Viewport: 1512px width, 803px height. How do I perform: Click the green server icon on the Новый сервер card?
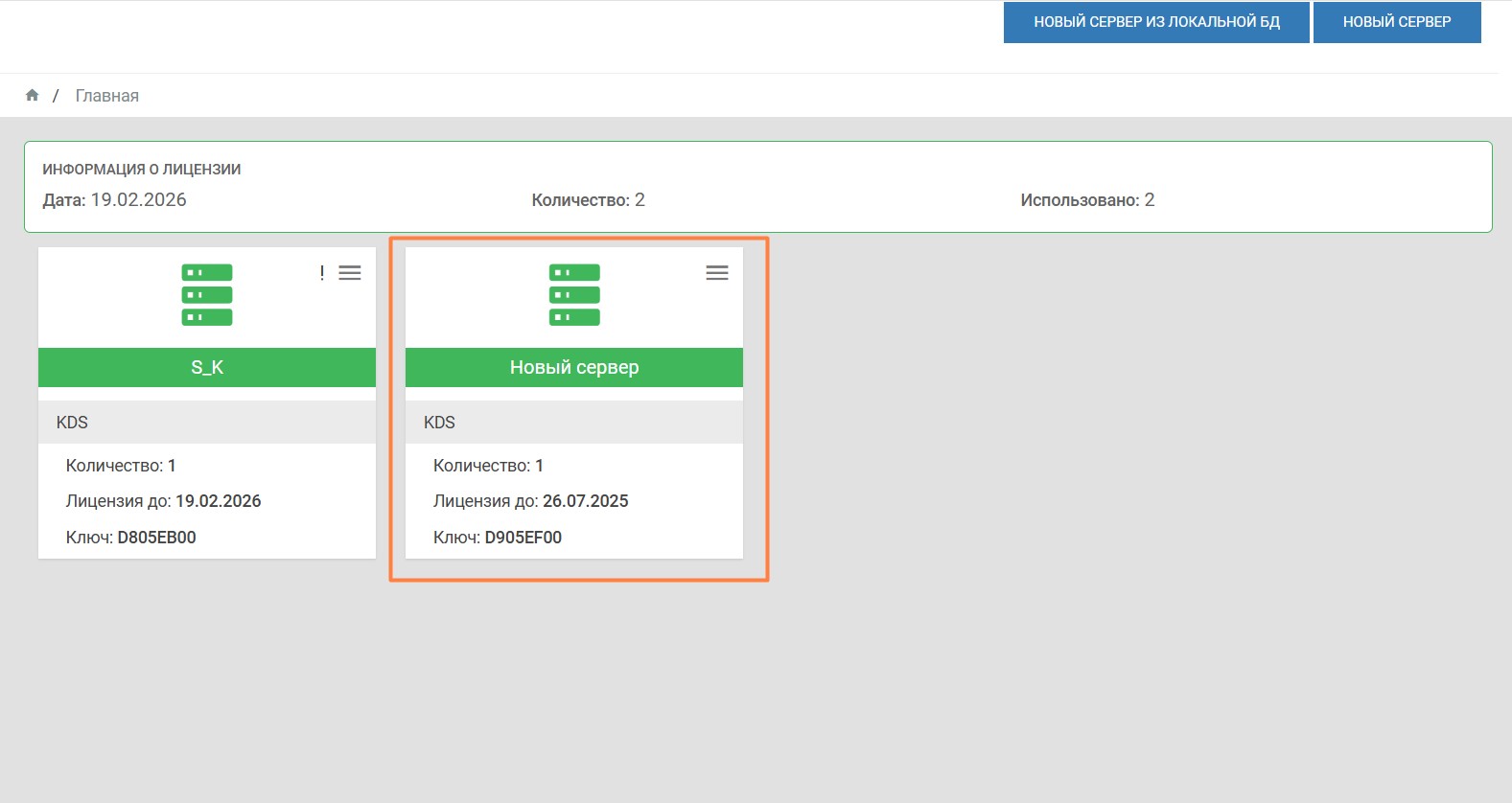point(574,295)
